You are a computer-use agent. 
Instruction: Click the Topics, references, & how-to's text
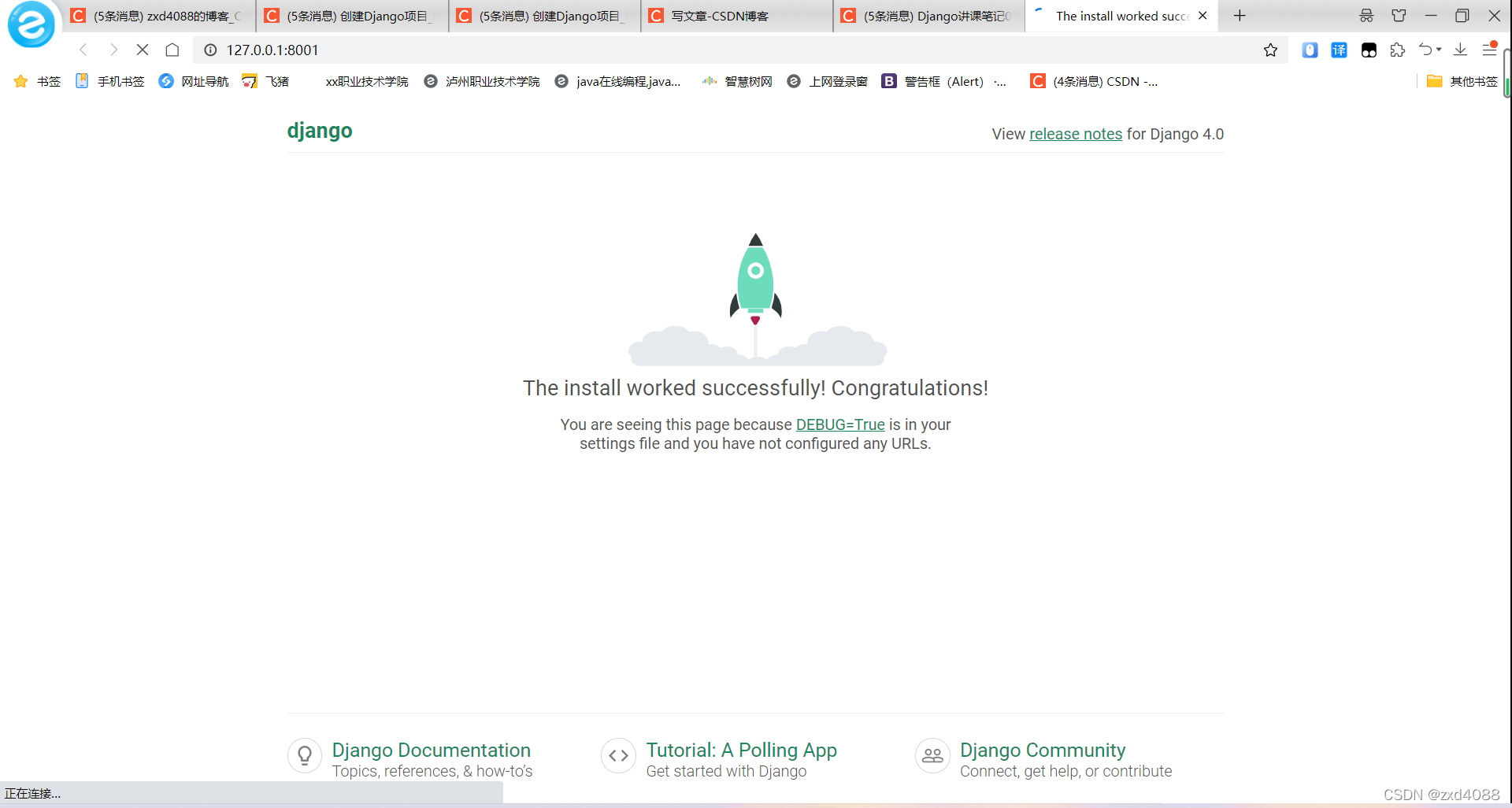coord(432,771)
